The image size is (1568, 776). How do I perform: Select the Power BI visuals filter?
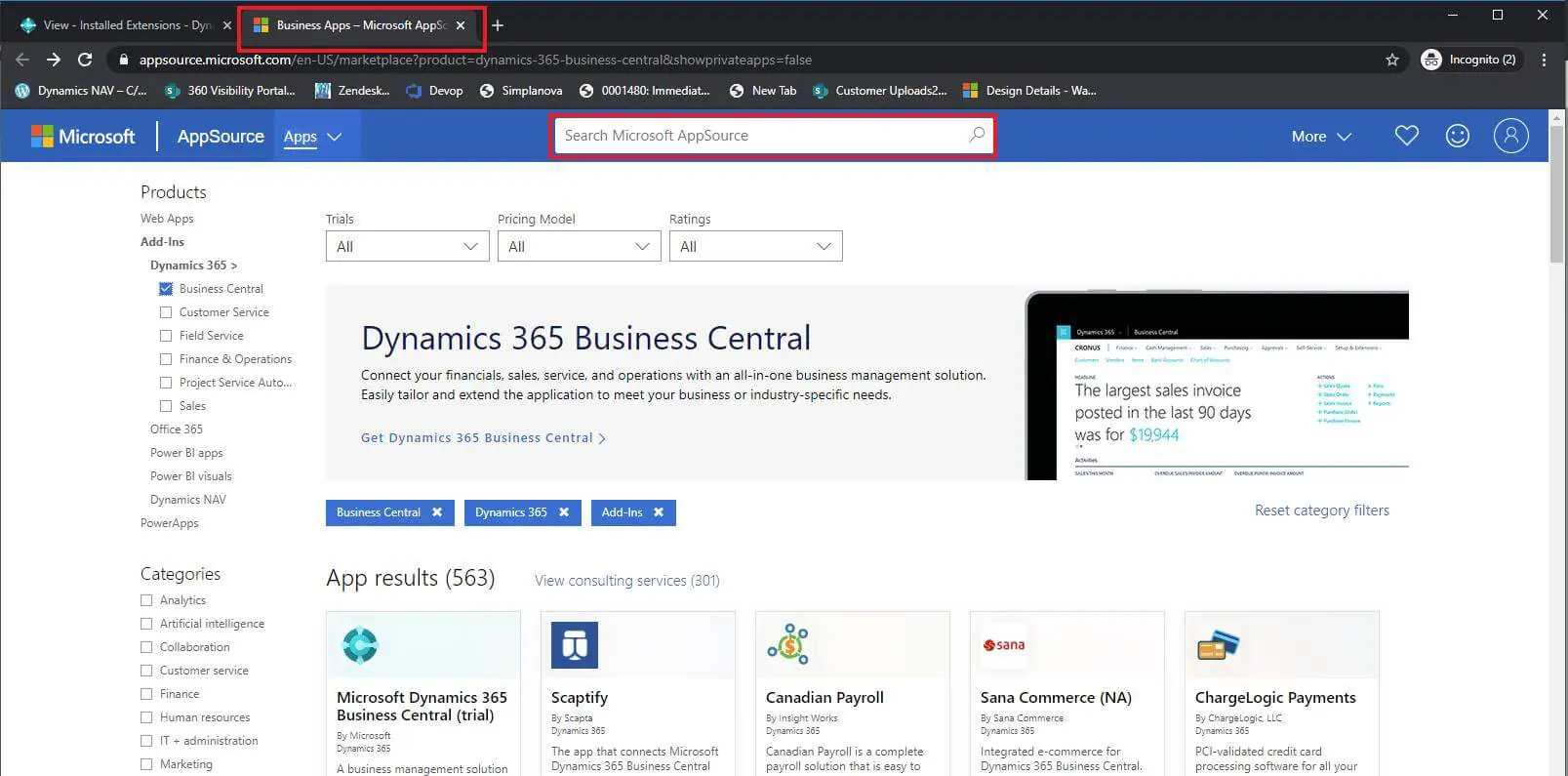click(x=191, y=476)
